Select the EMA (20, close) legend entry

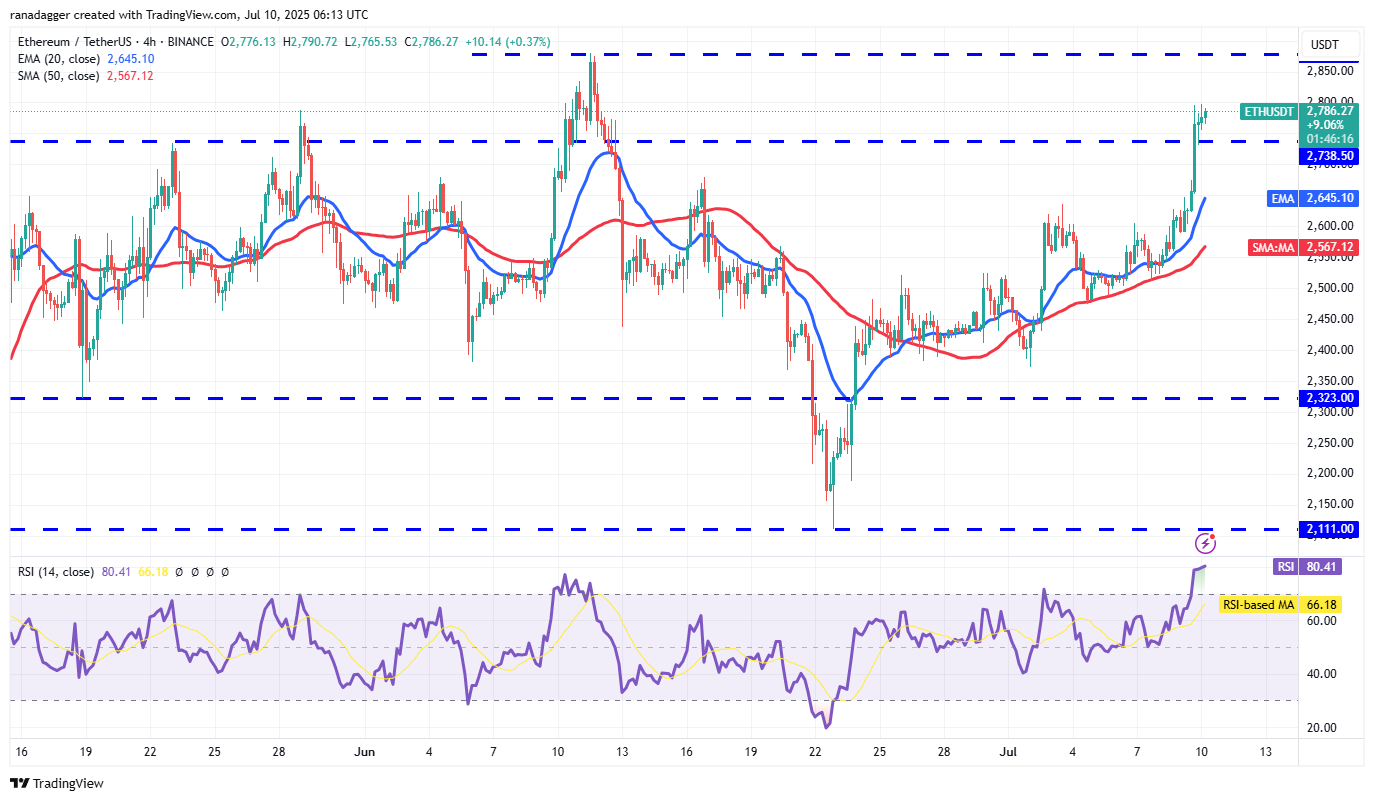coord(60,58)
